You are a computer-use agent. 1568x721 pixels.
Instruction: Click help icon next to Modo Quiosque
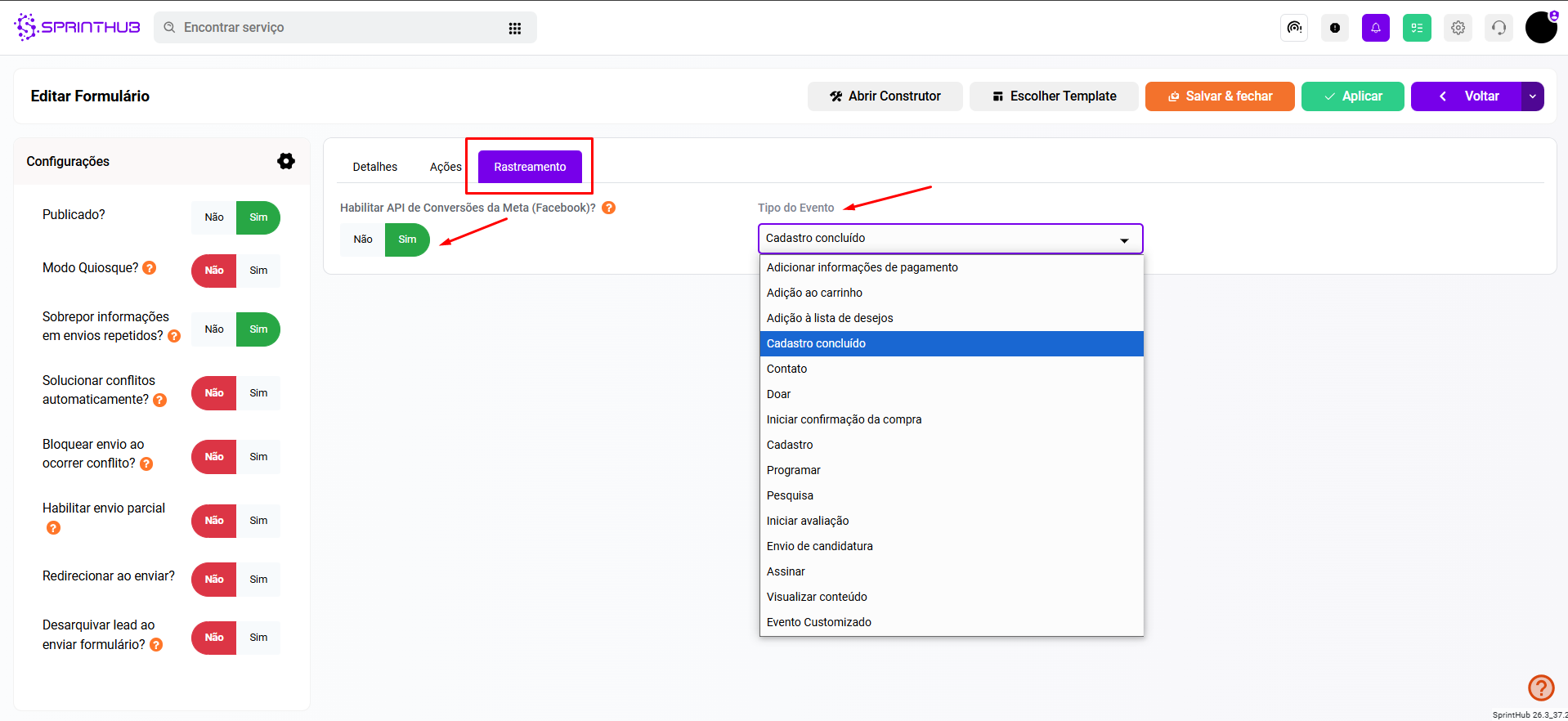(150, 268)
